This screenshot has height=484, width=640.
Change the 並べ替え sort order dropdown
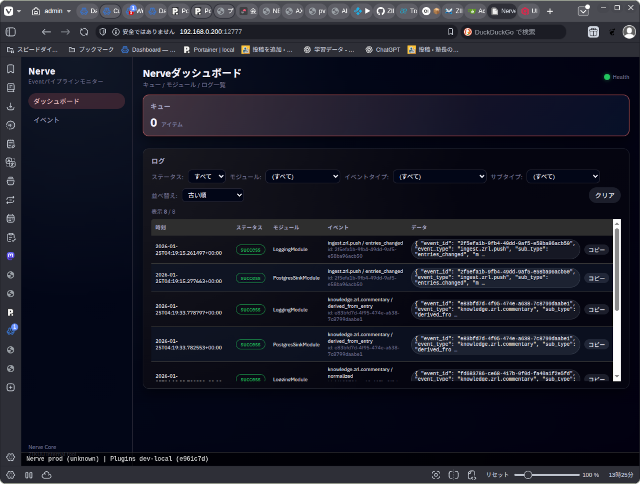pos(213,195)
